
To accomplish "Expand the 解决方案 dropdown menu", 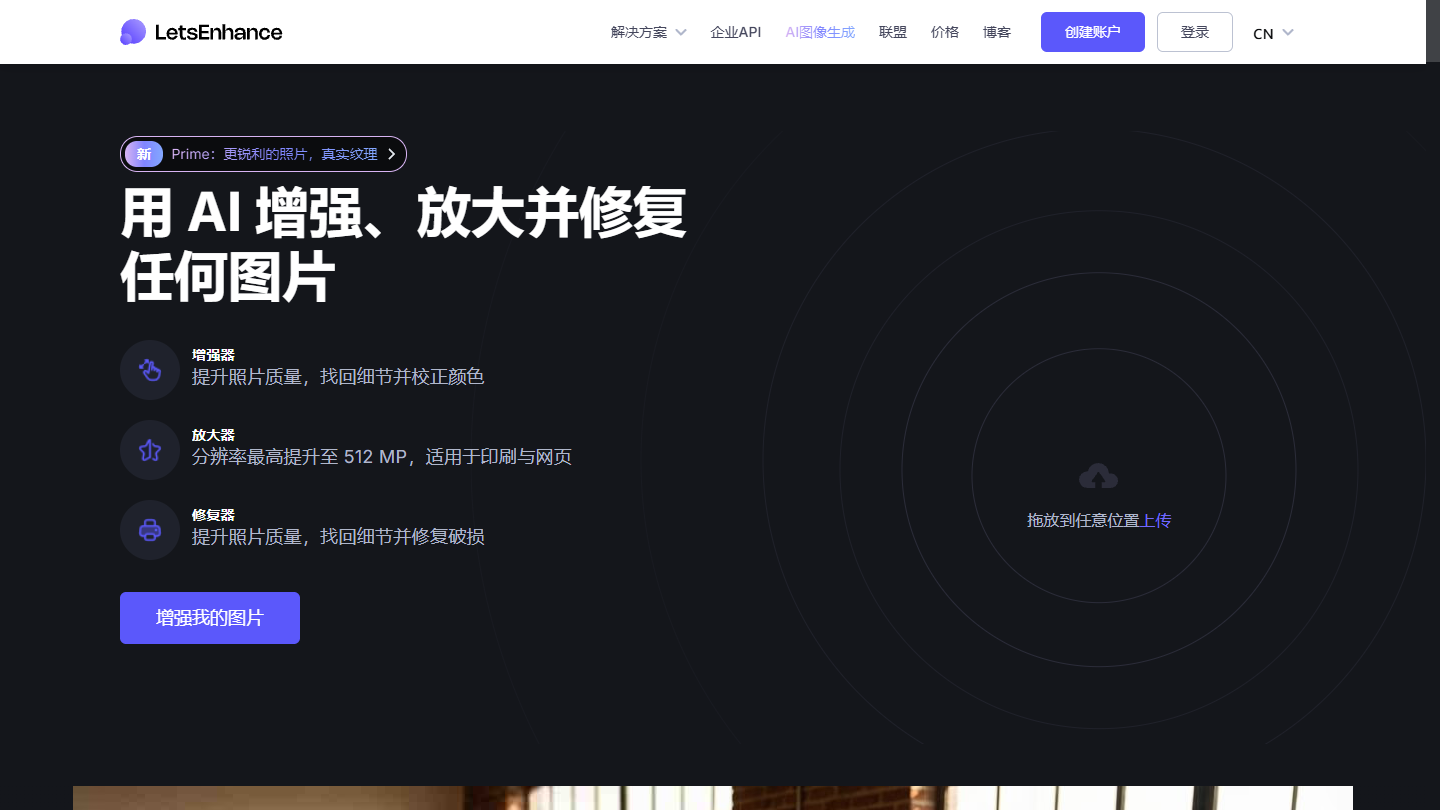I will coord(648,32).
